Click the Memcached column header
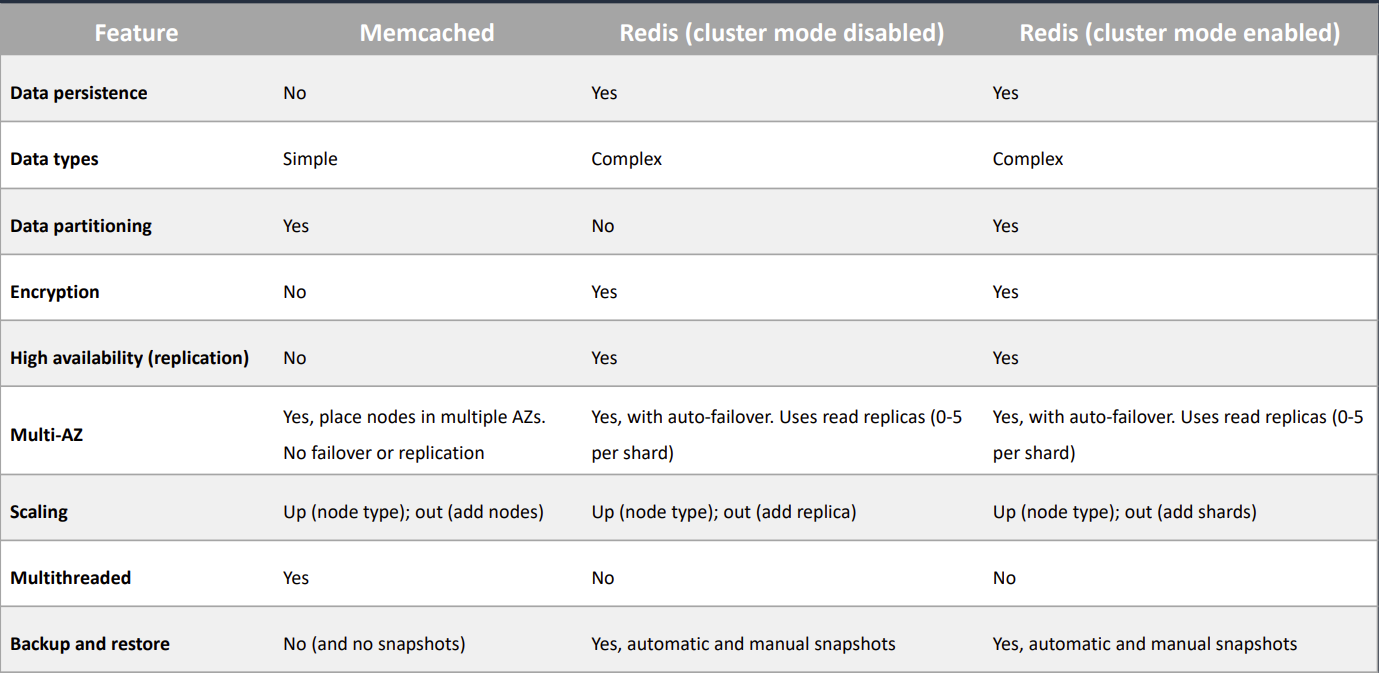Screen dimensions: 1379x673 427,33
